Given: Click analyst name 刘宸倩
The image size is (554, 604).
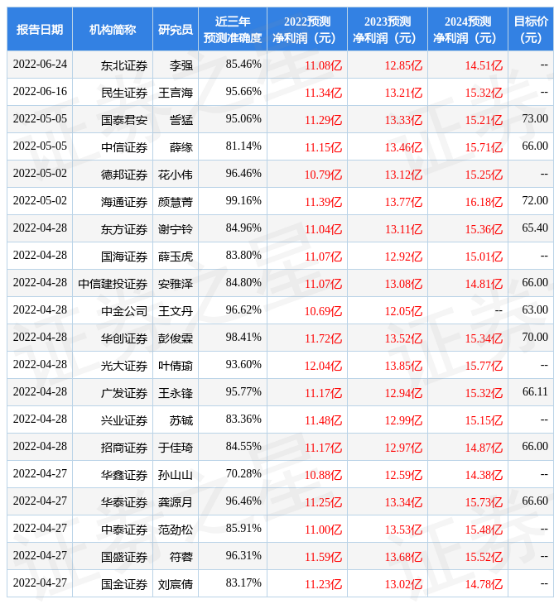Looking at the screenshot, I should [x=175, y=584].
